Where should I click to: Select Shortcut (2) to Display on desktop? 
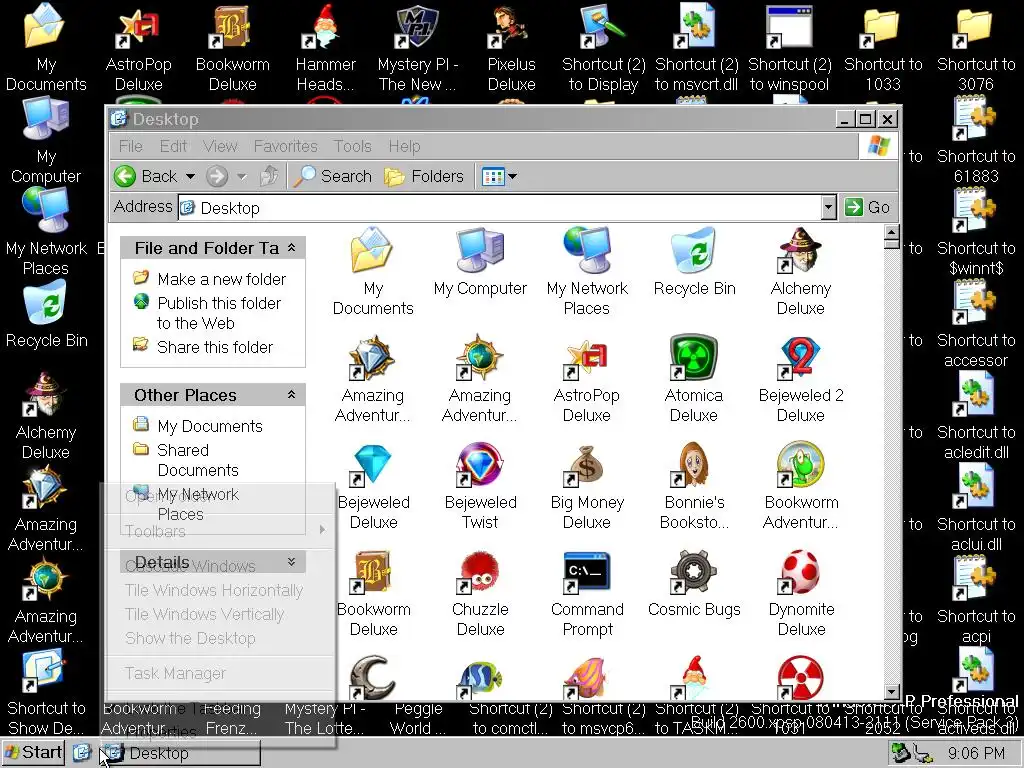coord(603,47)
